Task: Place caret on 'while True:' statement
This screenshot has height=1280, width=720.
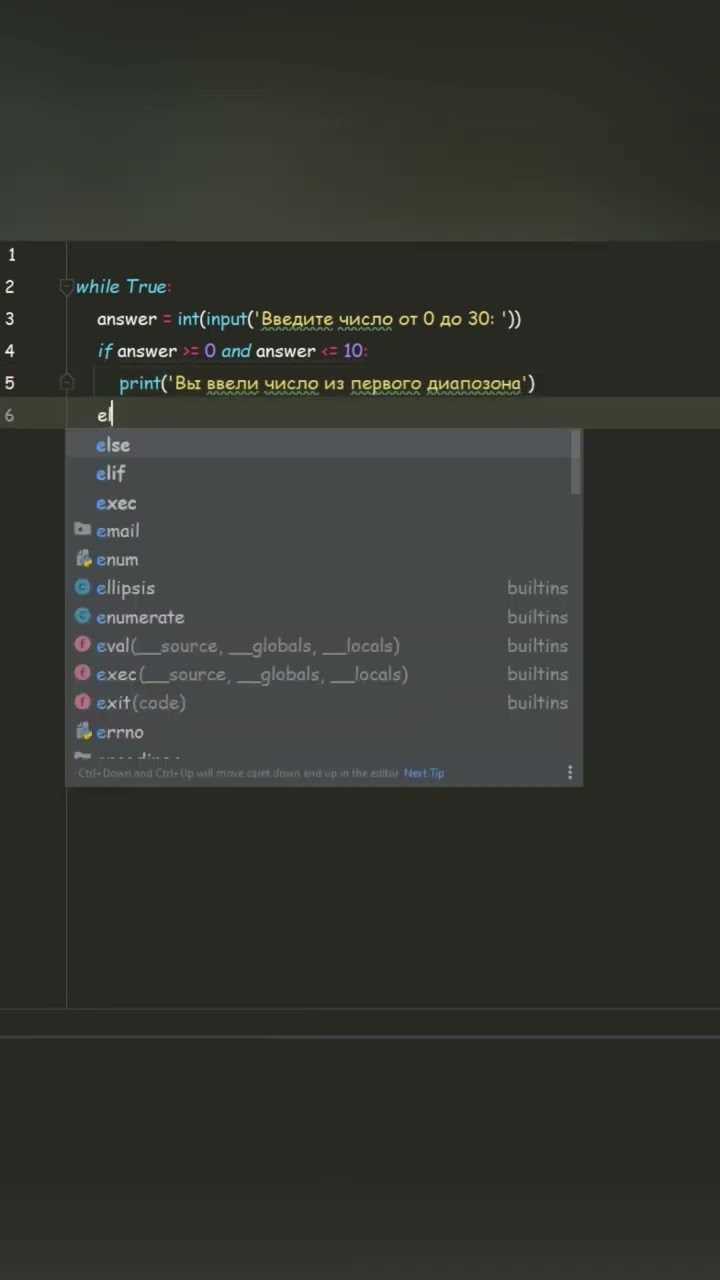Action: (124, 287)
